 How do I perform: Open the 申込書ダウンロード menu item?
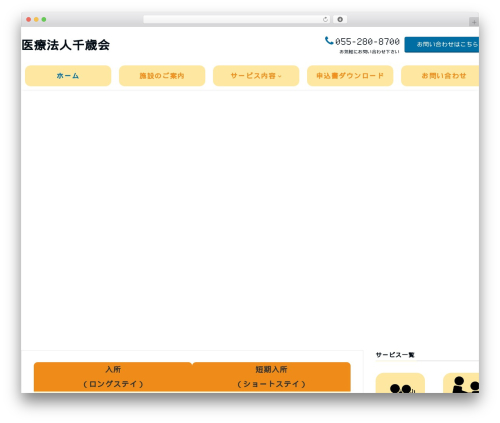pyautogui.click(x=350, y=76)
